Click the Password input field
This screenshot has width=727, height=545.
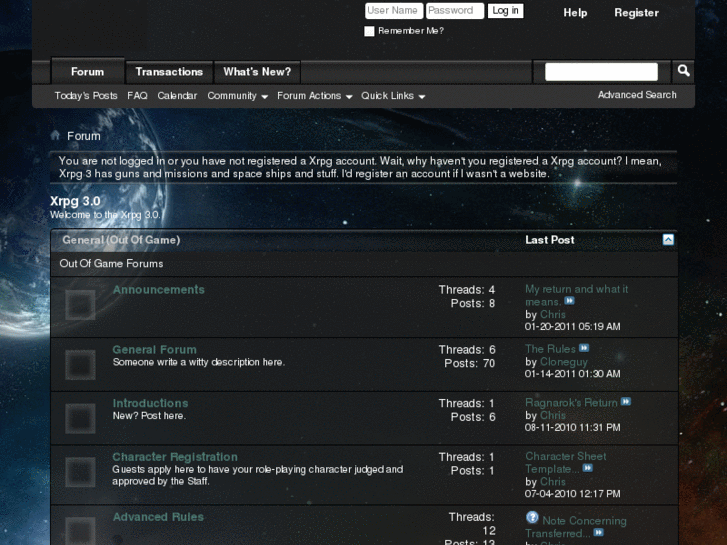455,11
